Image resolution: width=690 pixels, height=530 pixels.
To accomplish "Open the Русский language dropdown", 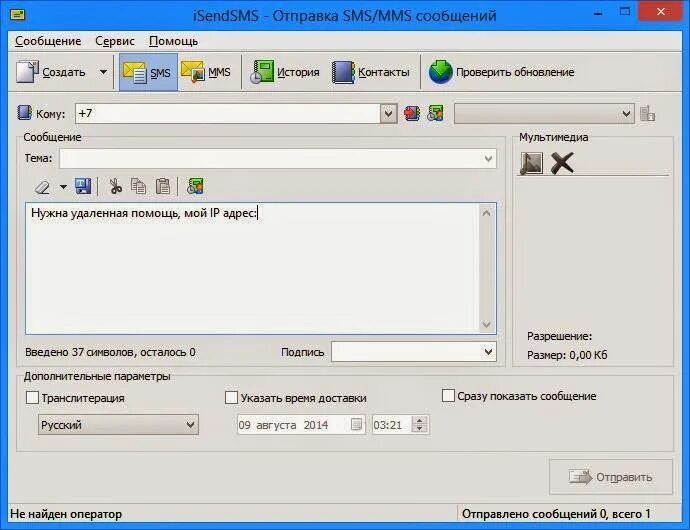I will (118, 425).
